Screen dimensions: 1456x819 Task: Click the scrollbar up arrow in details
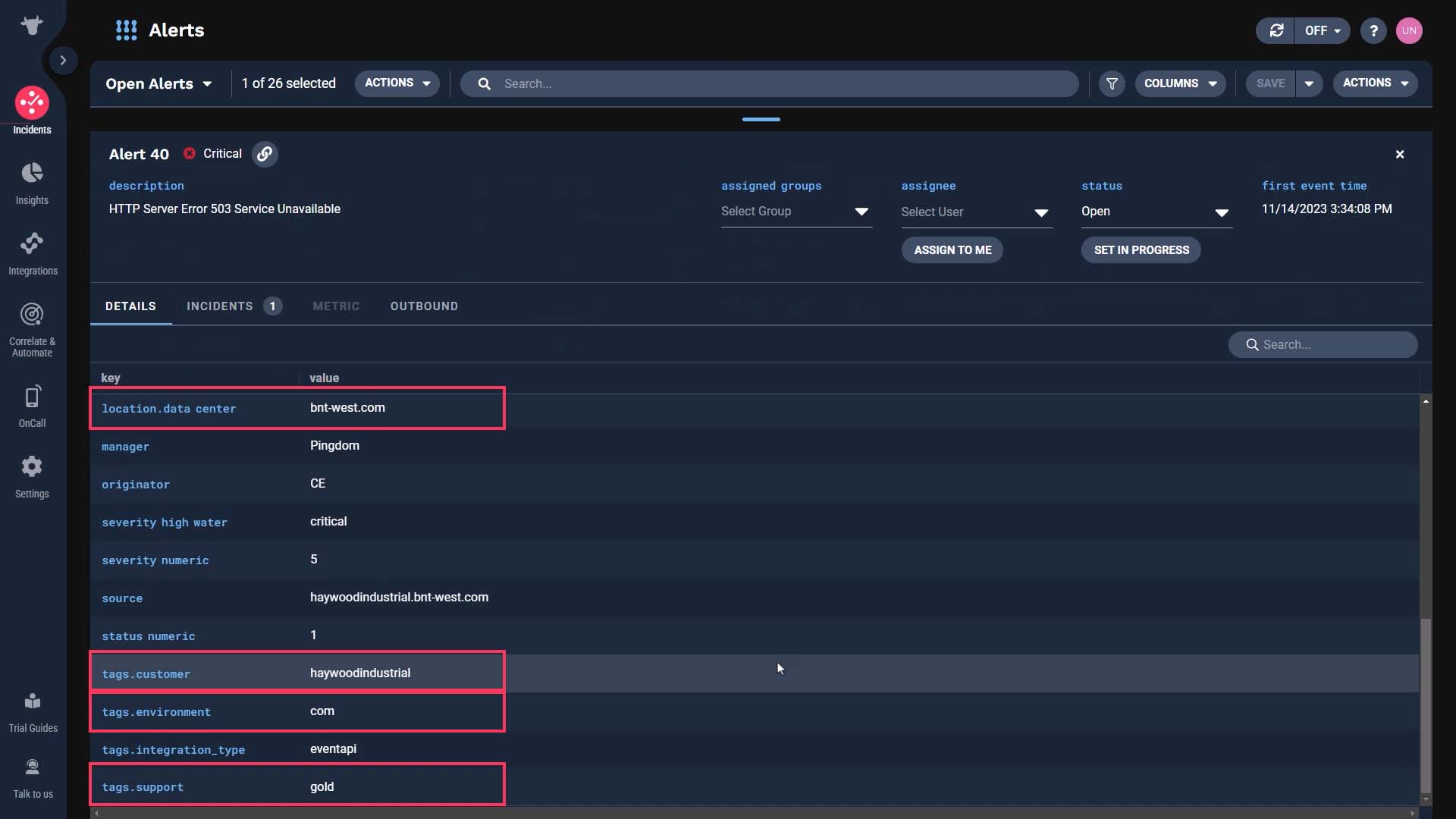pyautogui.click(x=1426, y=400)
